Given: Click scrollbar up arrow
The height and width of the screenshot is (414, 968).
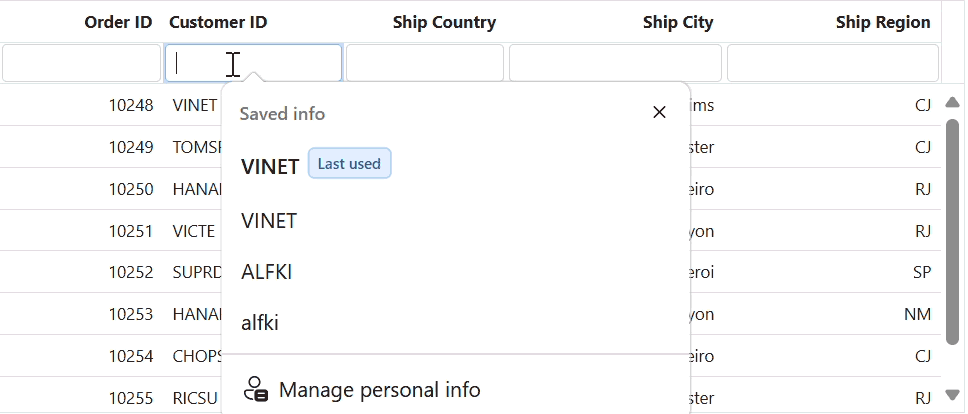Looking at the screenshot, I should pos(953,101).
